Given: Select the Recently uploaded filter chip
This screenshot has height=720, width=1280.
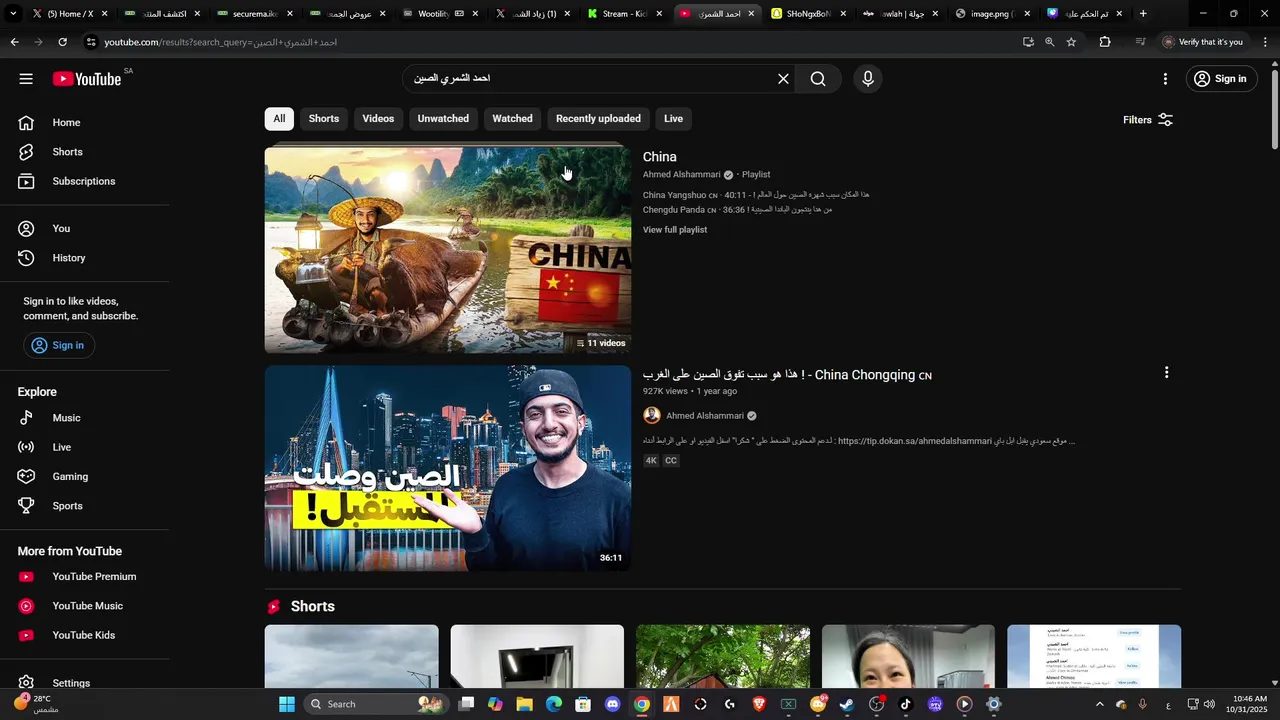Looking at the screenshot, I should [x=598, y=119].
